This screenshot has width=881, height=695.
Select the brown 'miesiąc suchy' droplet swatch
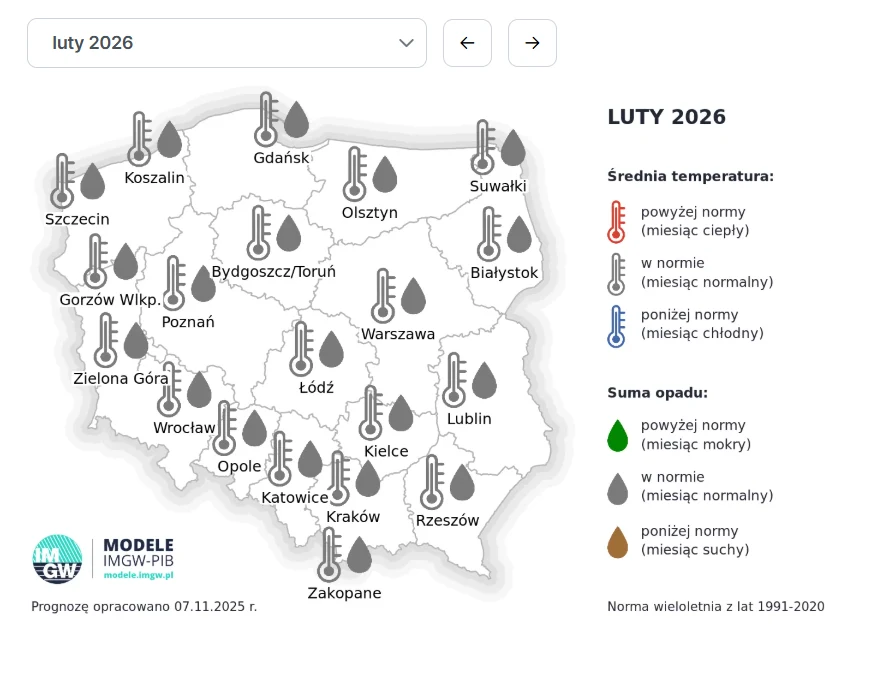click(618, 540)
